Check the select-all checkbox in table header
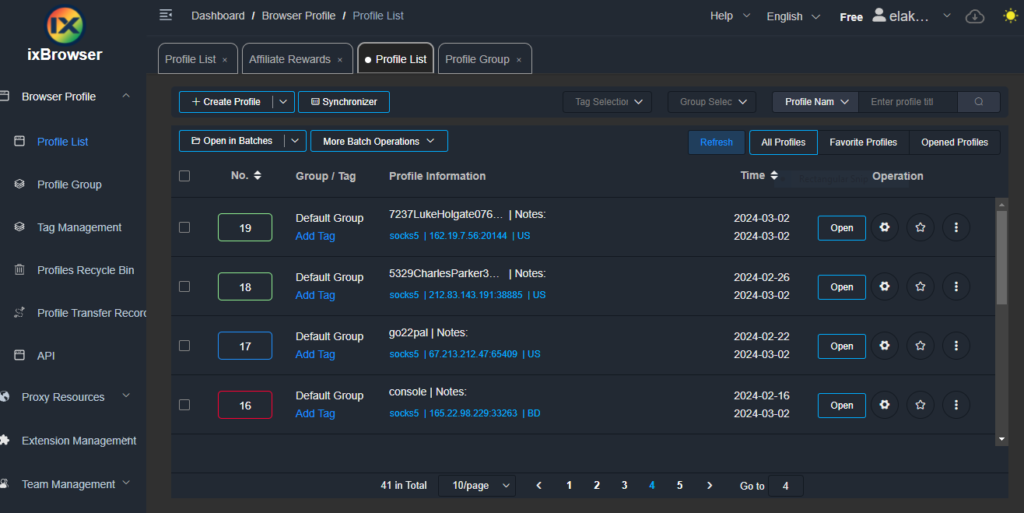Image resolution: width=1024 pixels, height=513 pixels. pyautogui.click(x=184, y=176)
